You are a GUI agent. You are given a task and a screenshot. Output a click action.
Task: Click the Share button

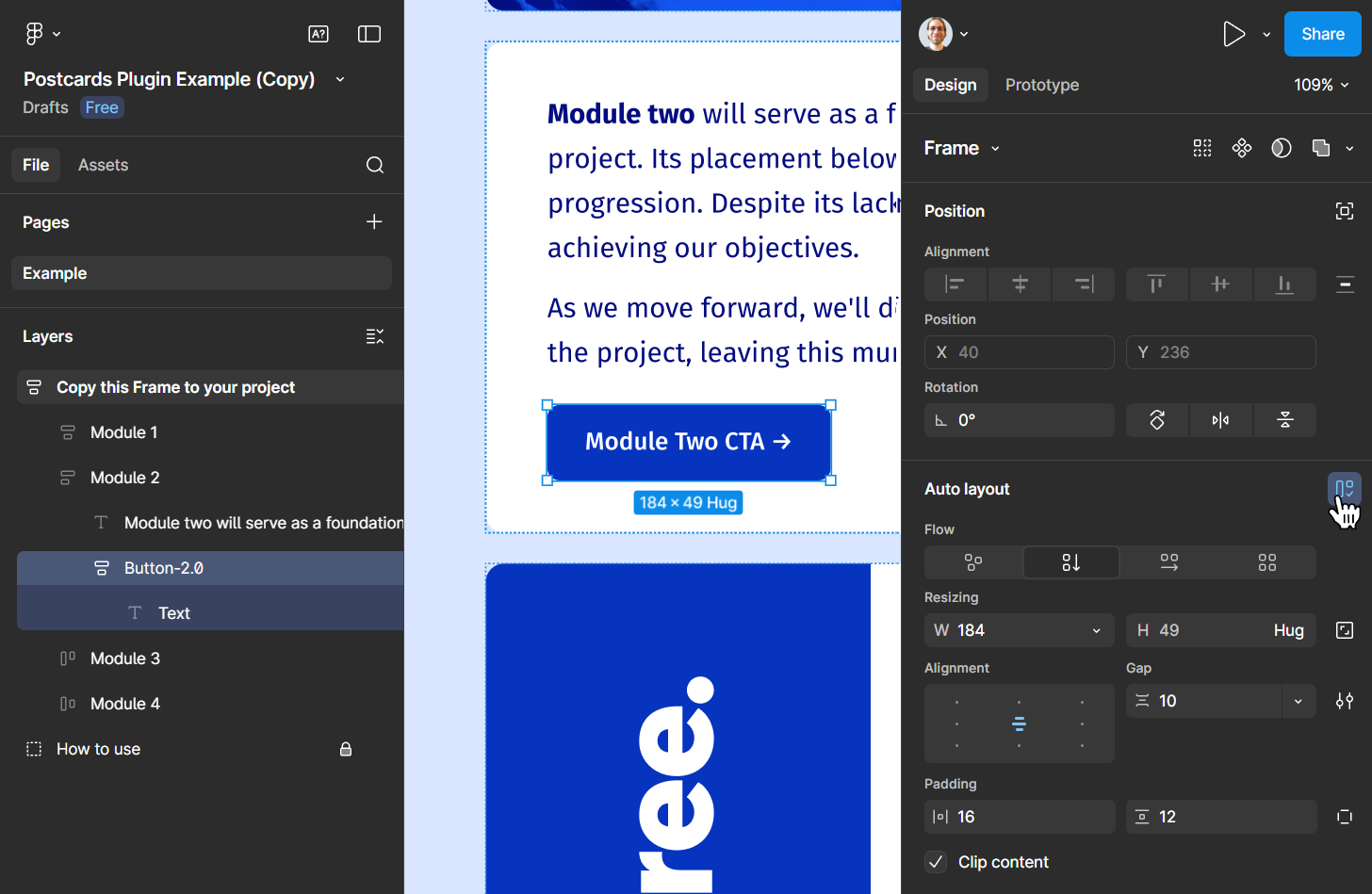click(1323, 34)
